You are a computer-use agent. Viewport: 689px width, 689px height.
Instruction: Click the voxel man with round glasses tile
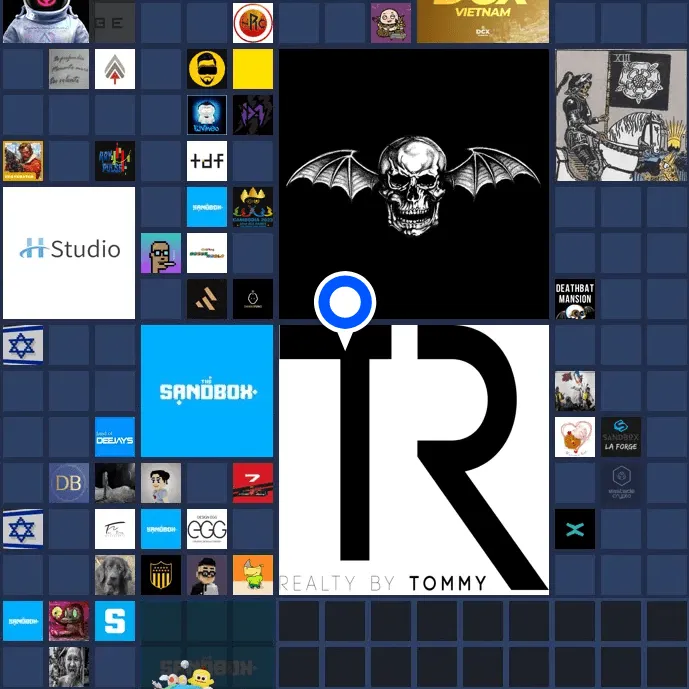click(207, 575)
